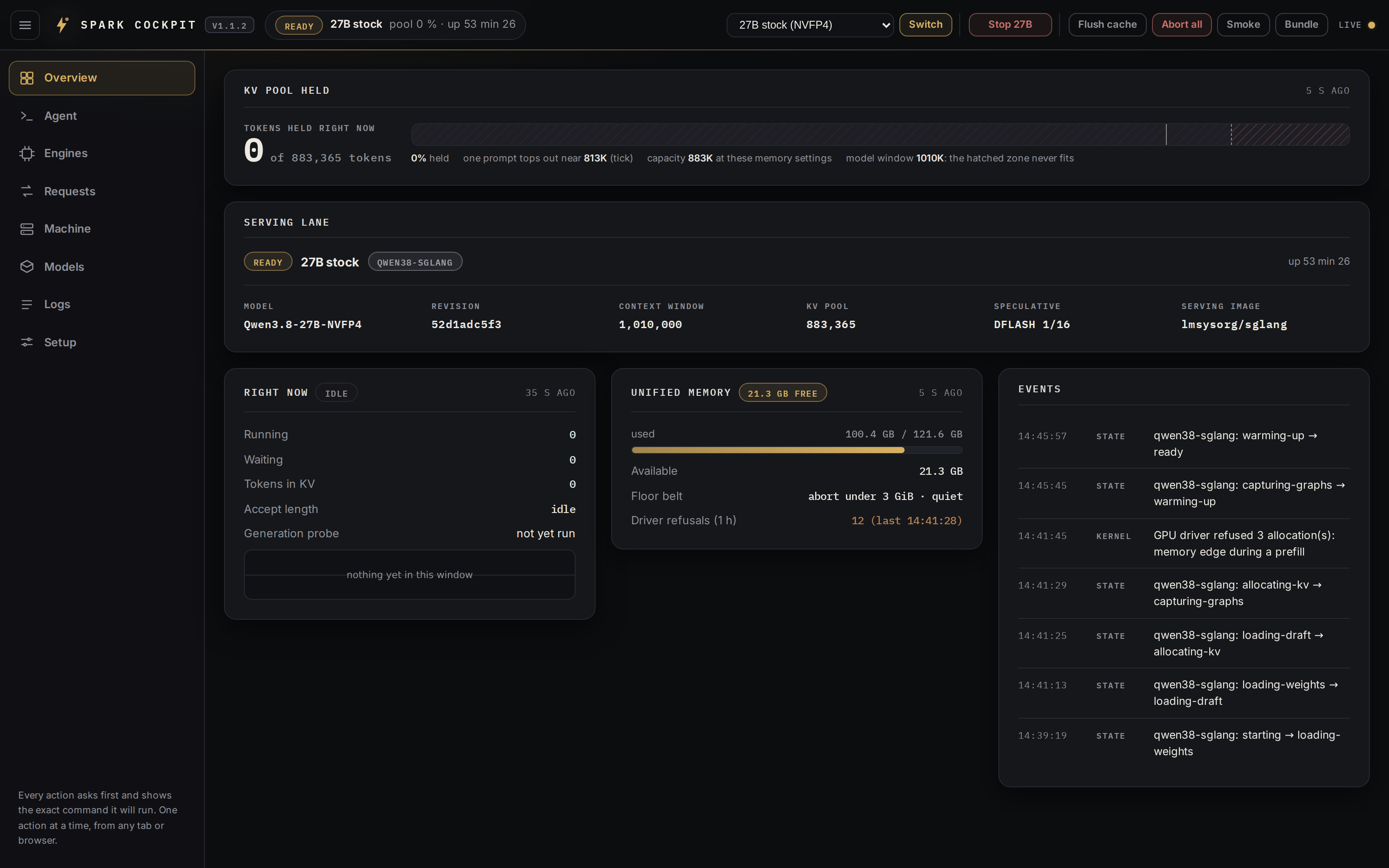The height and width of the screenshot is (868, 1389).
Task: Click 'abort under 3 GiB · quiet' value
Action: (x=885, y=496)
